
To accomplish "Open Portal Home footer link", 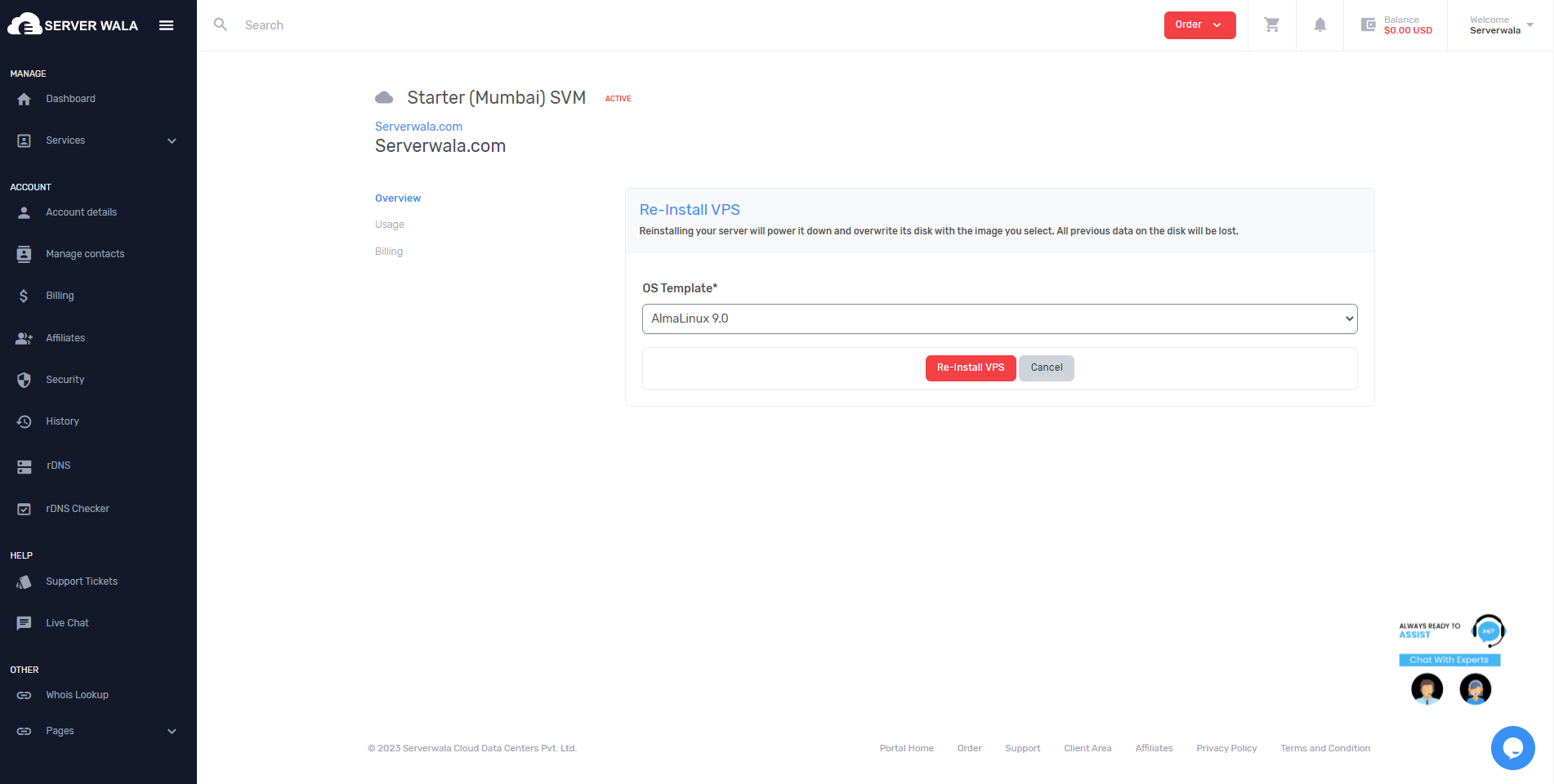I will point(906,748).
